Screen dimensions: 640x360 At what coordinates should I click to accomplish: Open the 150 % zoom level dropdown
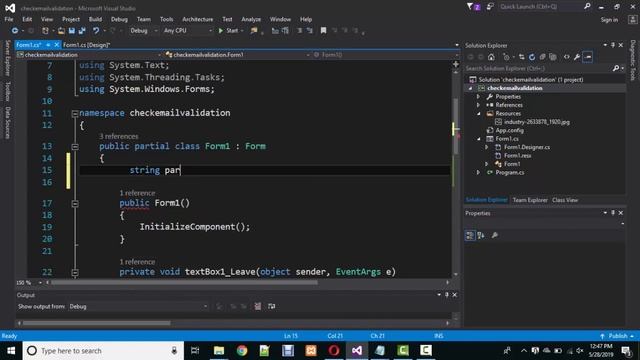pos(29,282)
